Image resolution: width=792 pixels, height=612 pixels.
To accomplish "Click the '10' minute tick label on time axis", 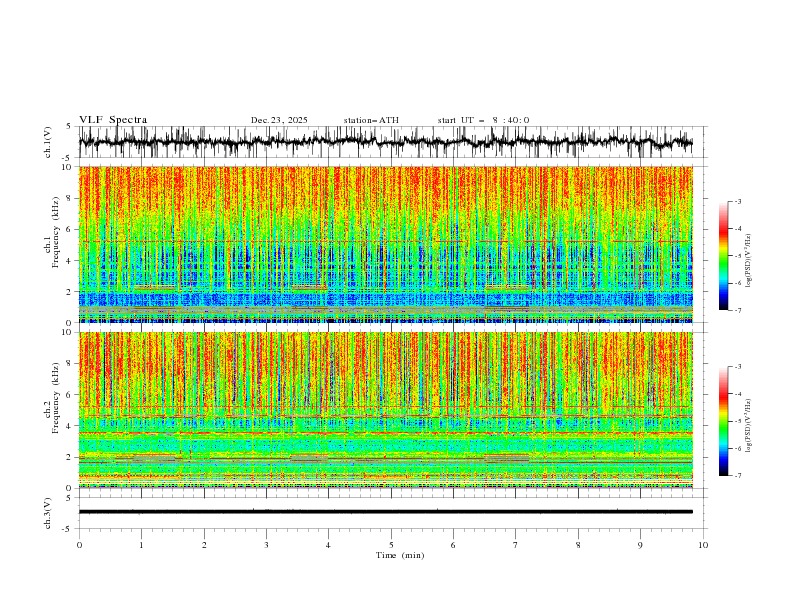I will [703, 545].
